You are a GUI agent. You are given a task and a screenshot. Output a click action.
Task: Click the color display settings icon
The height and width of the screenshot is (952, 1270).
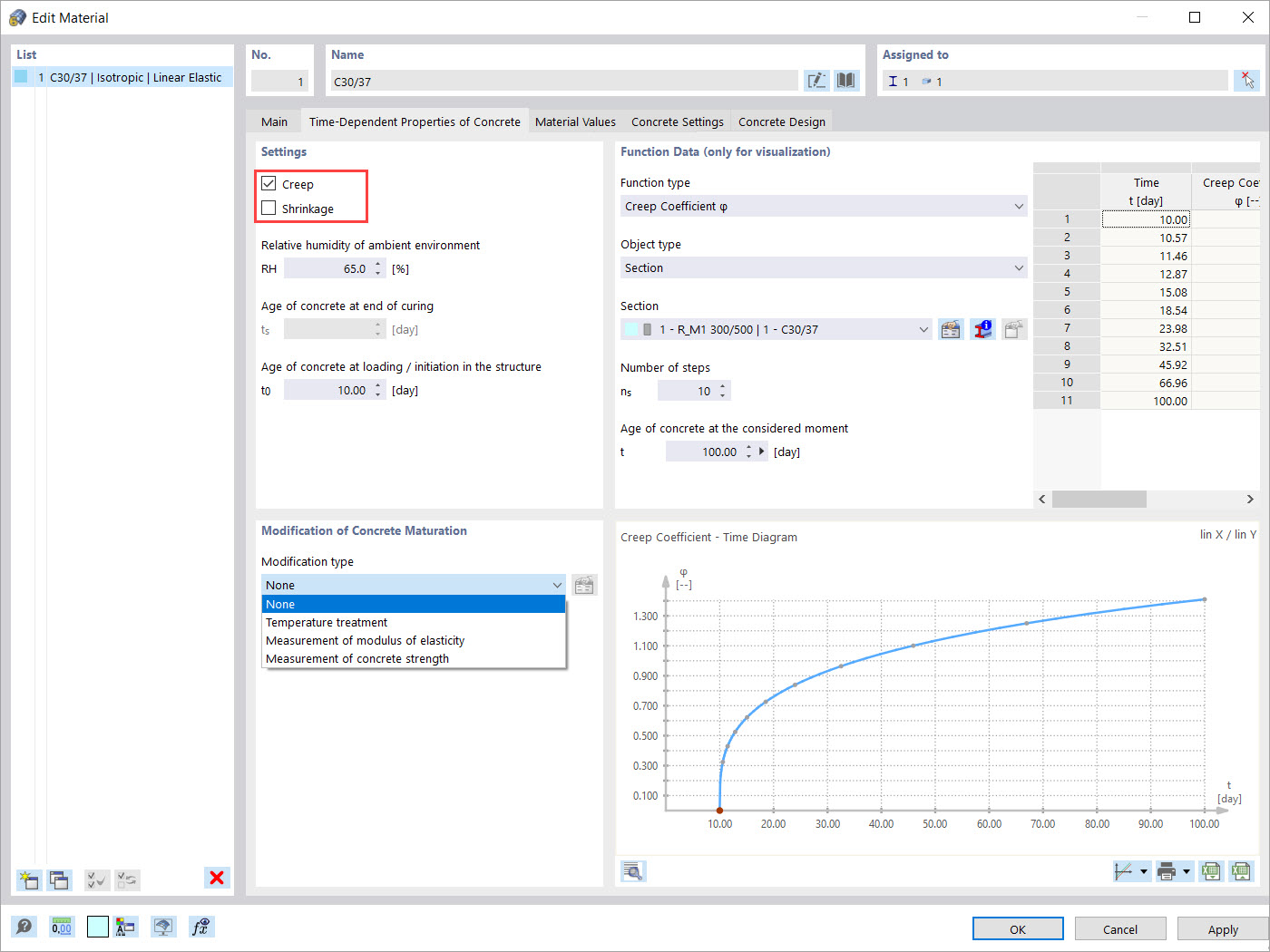coord(125,927)
